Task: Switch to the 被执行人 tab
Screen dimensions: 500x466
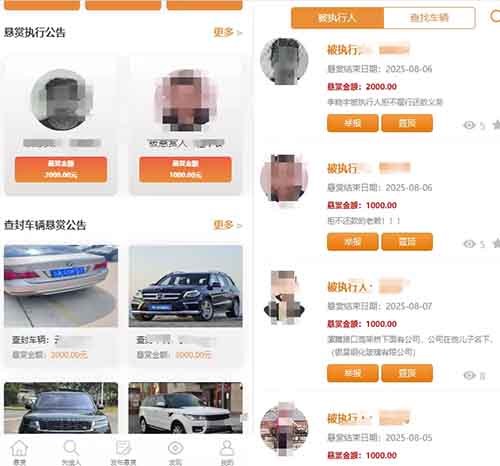Action: tap(337, 18)
